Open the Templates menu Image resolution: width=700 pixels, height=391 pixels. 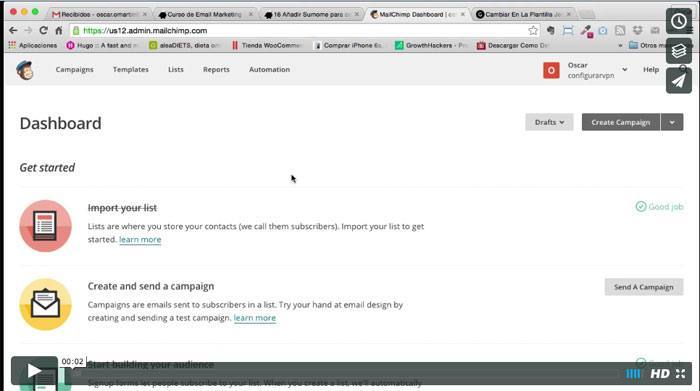(x=131, y=70)
